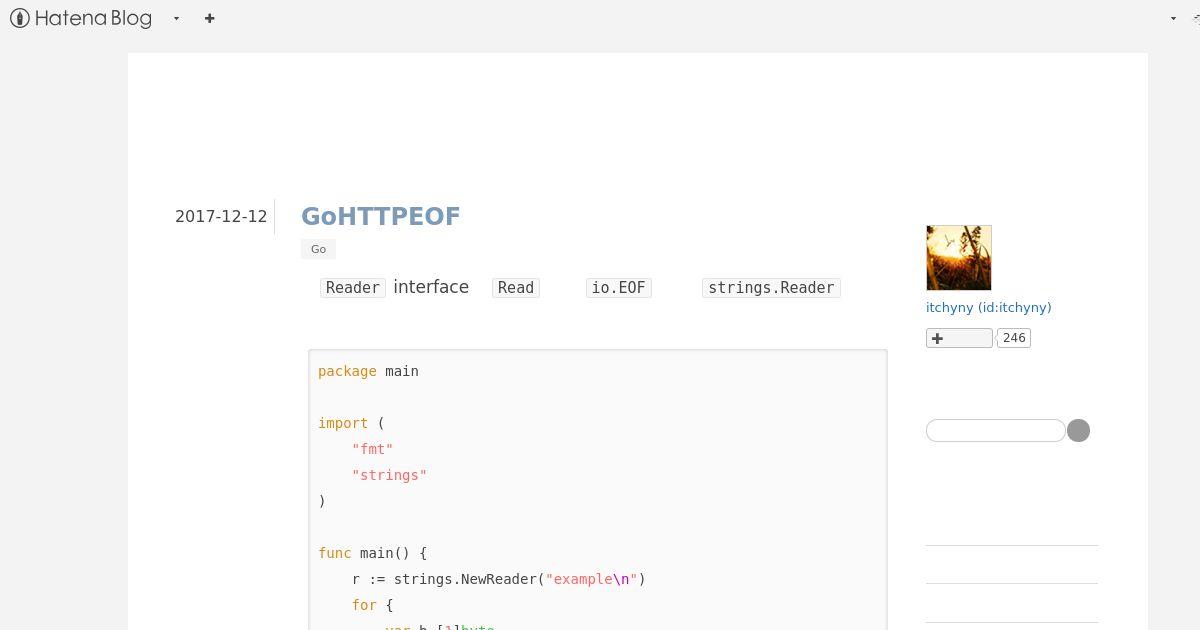Click the plus subscribe button under the profile
This screenshot has height=630, width=1200.
(x=959, y=338)
